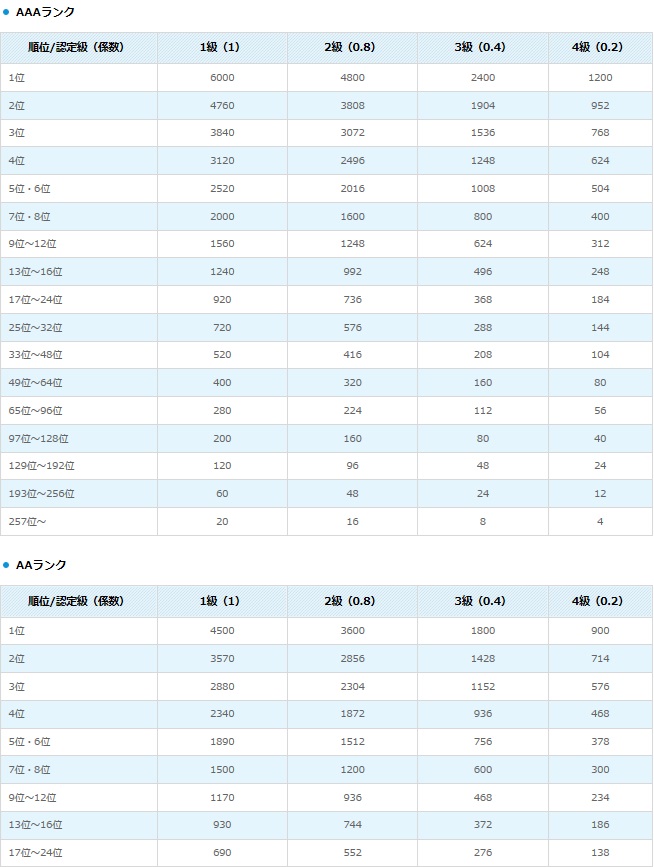
Task: Click the value 720 in AAA table
Action: click(222, 328)
